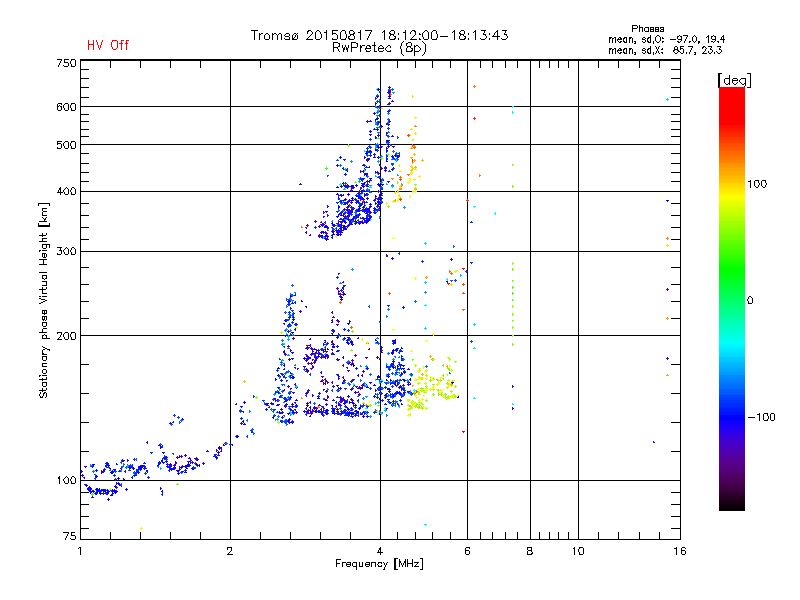Click the y-axis tick label '750'
The width and height of the screenshot is (800, 600).
[x=66, y=63]
